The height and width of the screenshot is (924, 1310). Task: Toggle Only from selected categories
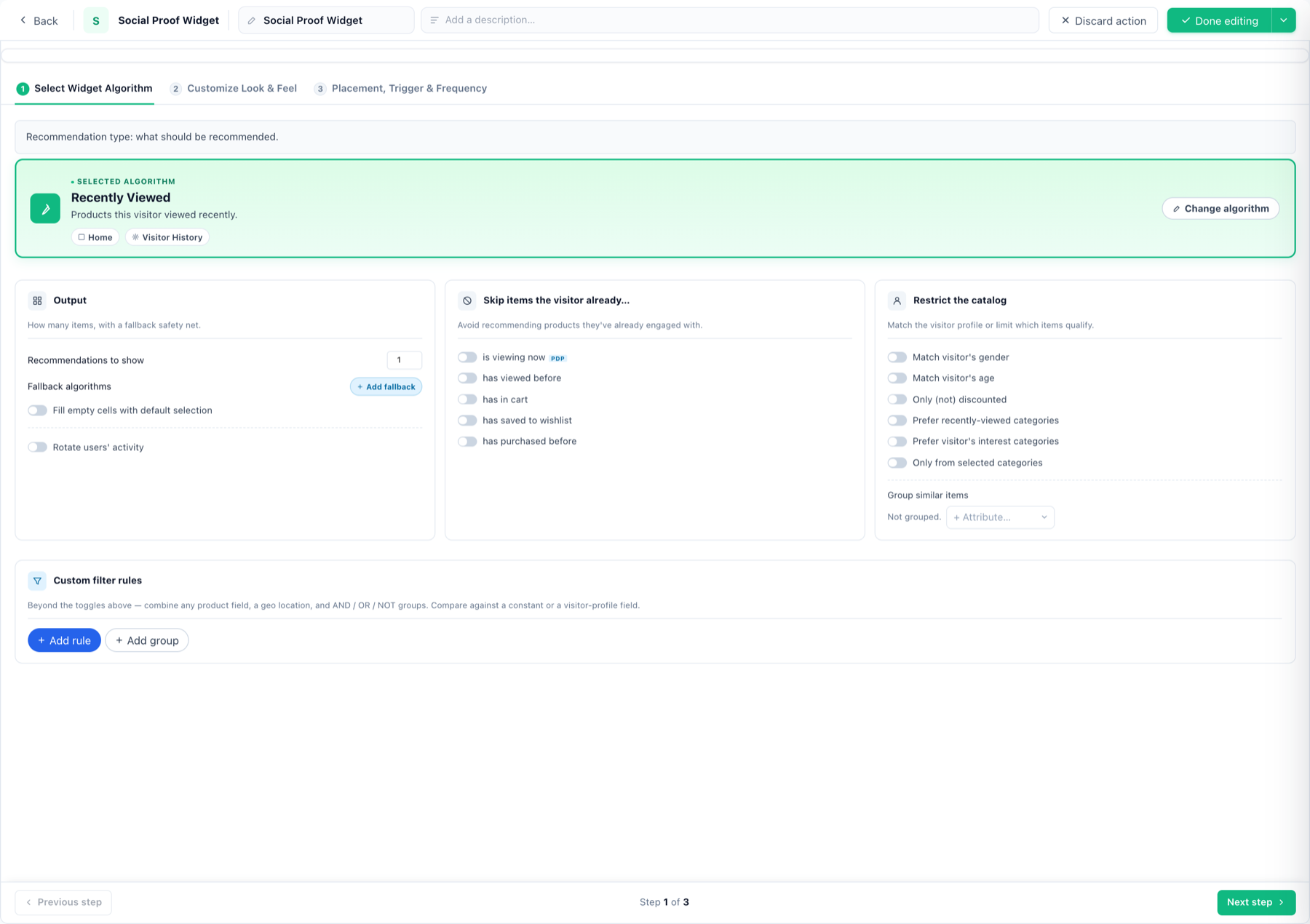(x=897, y=463)
